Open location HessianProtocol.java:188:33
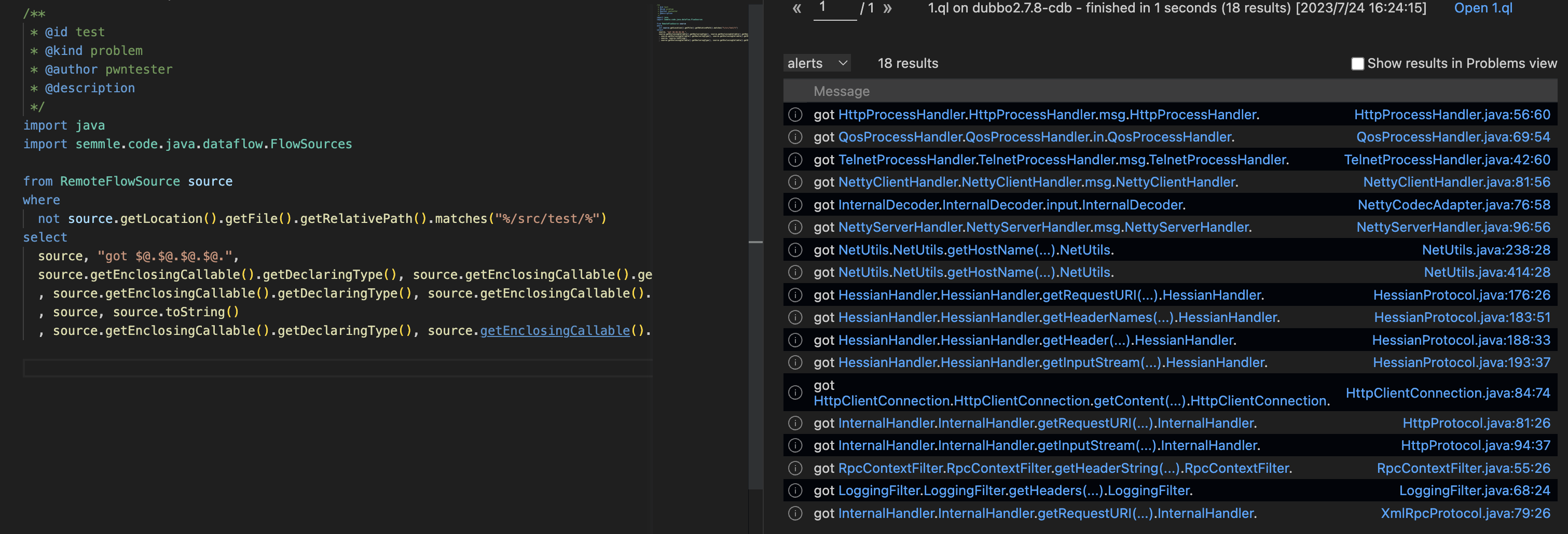The width and height of the screenshot is (1568, 534). pos(1461,340)
